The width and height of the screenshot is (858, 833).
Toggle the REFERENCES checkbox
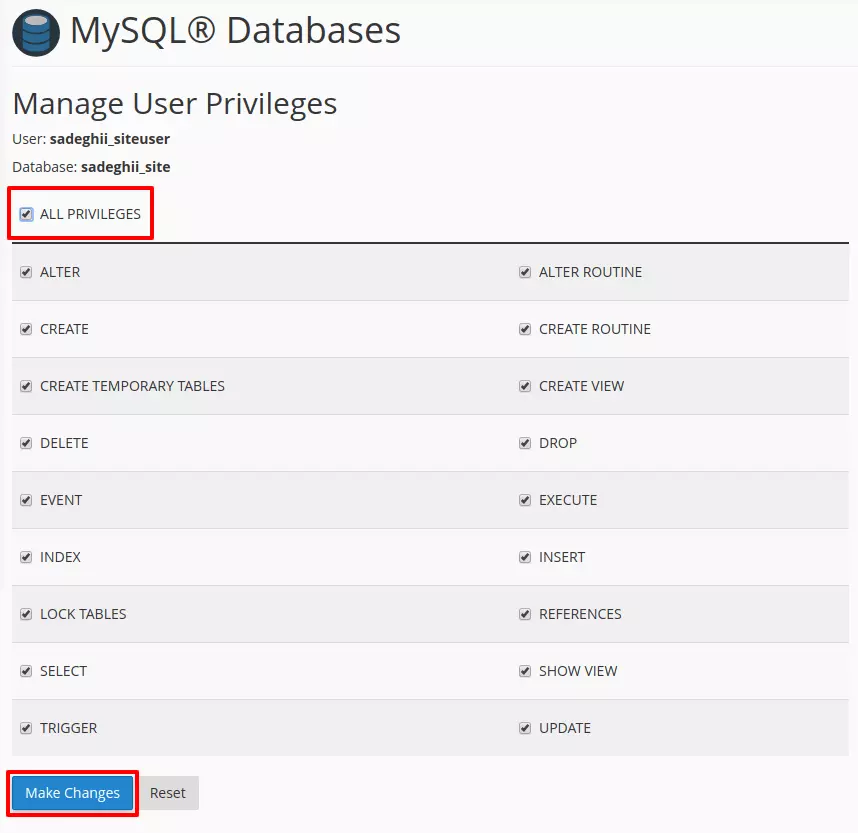tap(525, 614)
